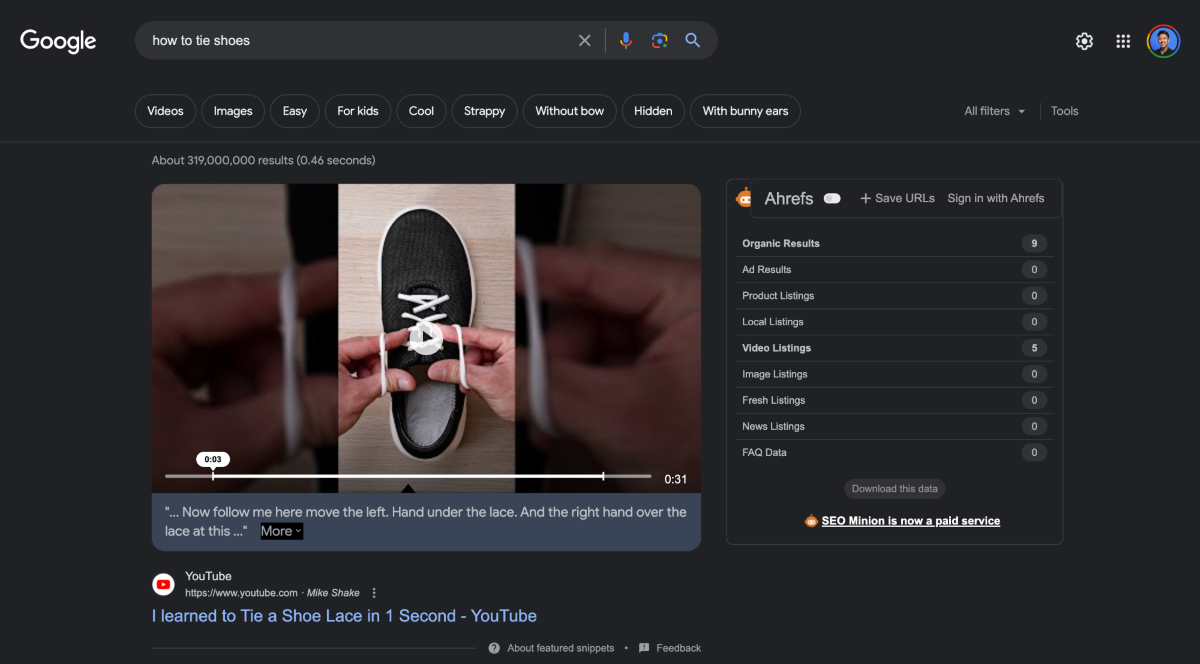This screenshot has height=664, width=1200.
Task: Click the Product Listings row
Action: click(894, 296)
